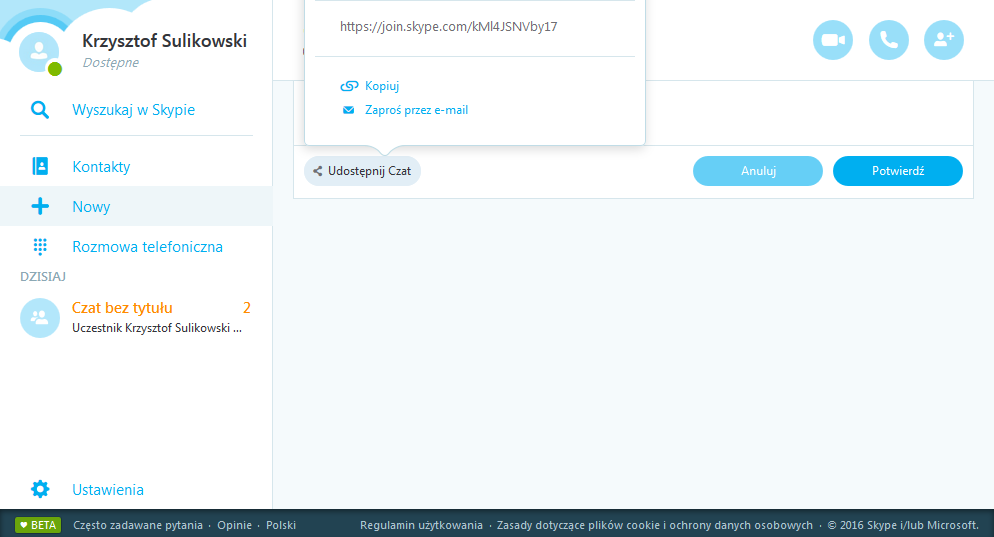Click Kopiuj to copy the link
Viewport: 994px width, 537px height.
(382, 86)
